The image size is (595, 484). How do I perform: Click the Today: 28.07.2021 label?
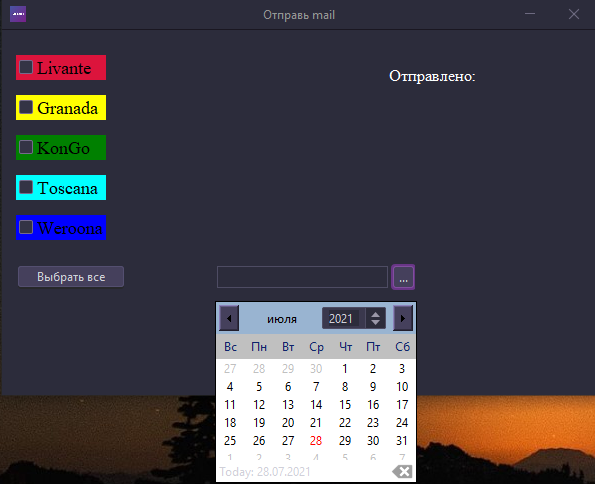pos(265,472)
